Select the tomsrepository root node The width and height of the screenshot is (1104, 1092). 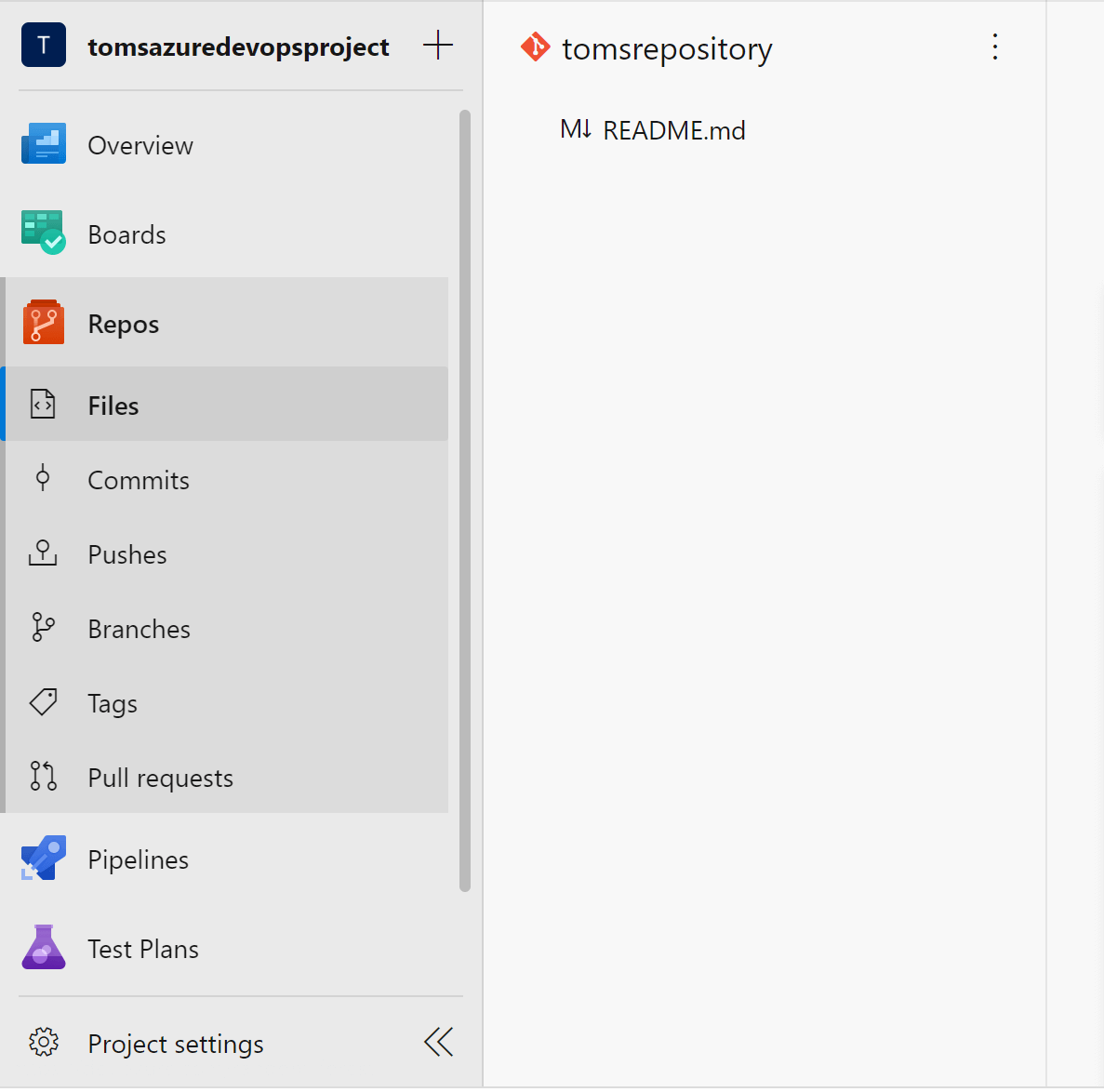click(x=667, y=48)
